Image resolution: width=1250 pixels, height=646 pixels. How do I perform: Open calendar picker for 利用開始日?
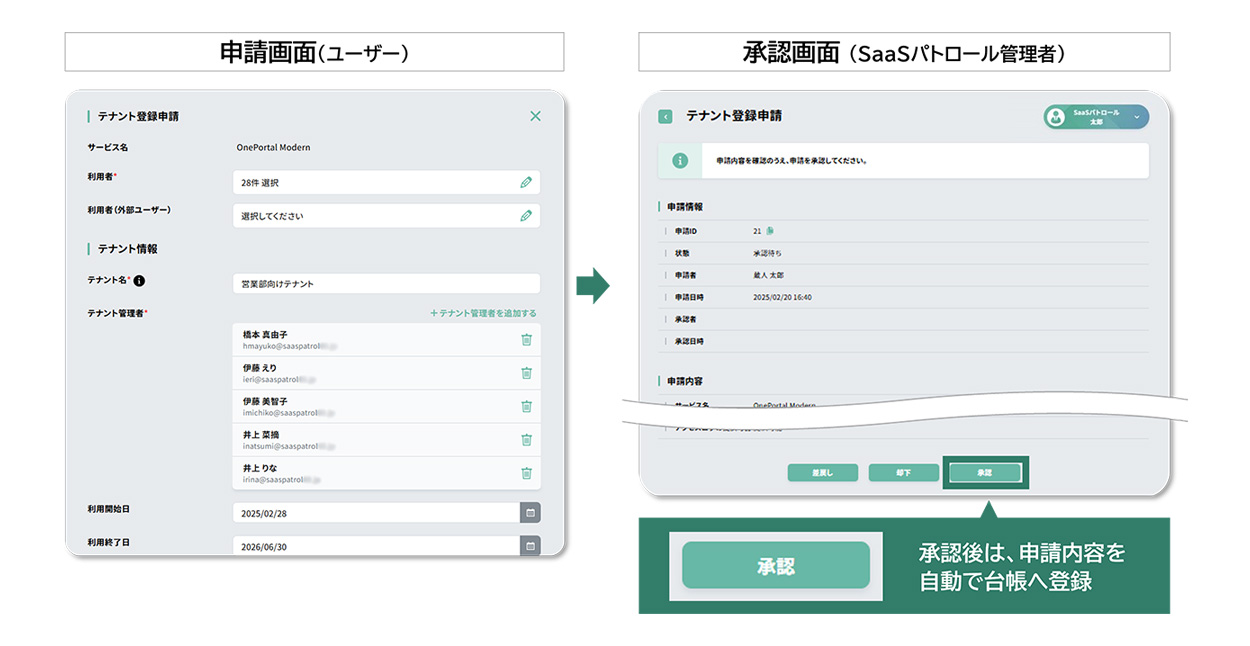pyautogui.click(x=530, y=513)
